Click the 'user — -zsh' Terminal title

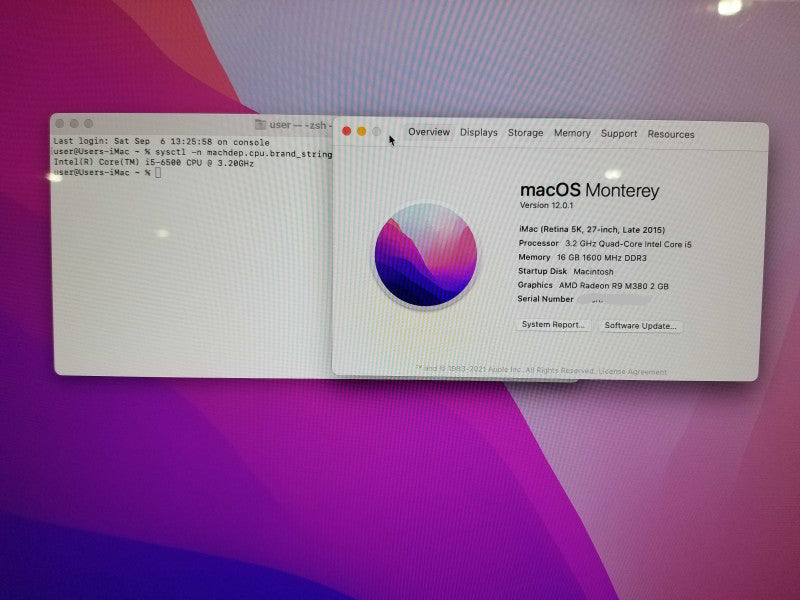point(300,125)
